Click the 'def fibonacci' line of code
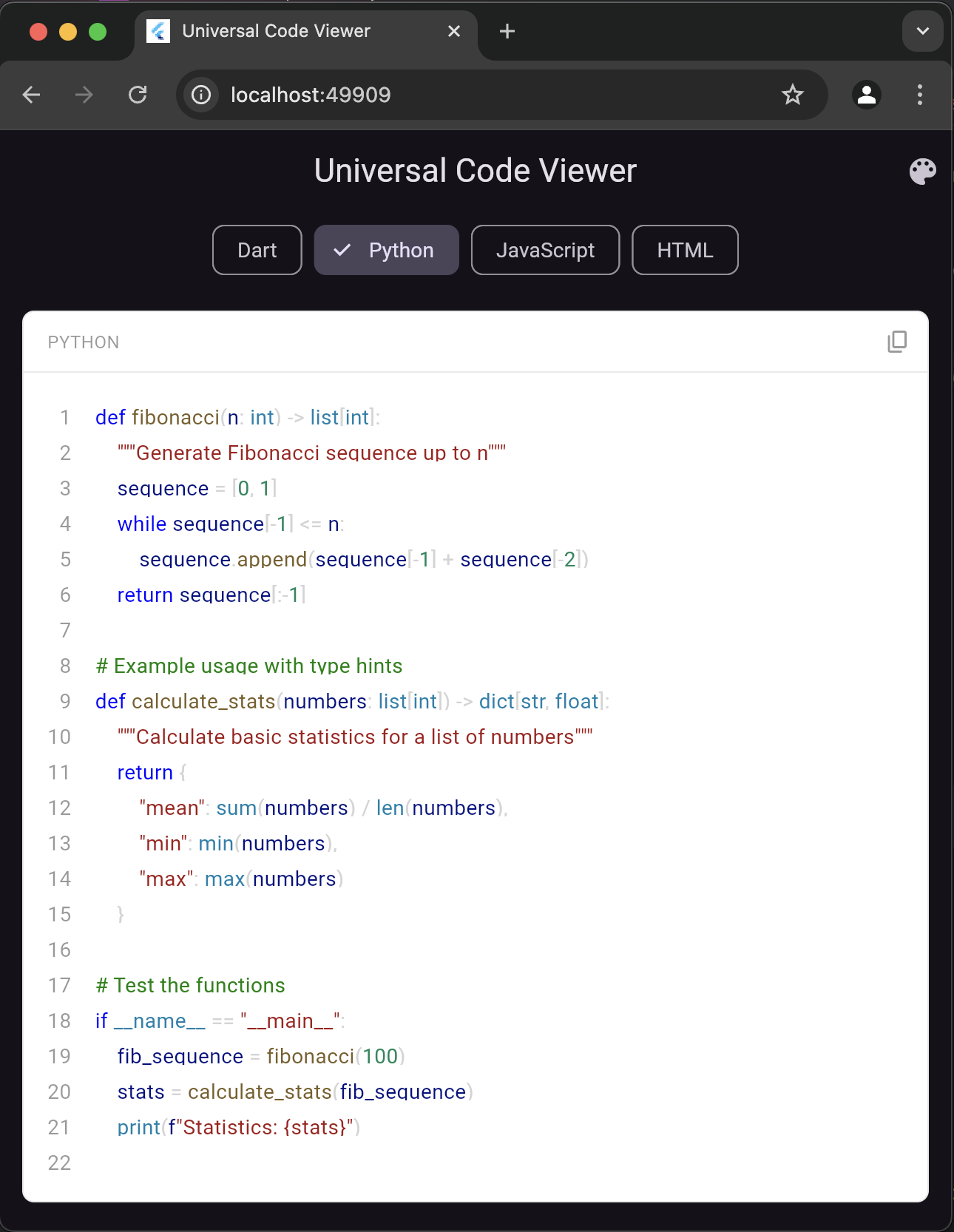Image resolution: width=954 pixels, height=1232 pixels. click(x=237, y=418)
